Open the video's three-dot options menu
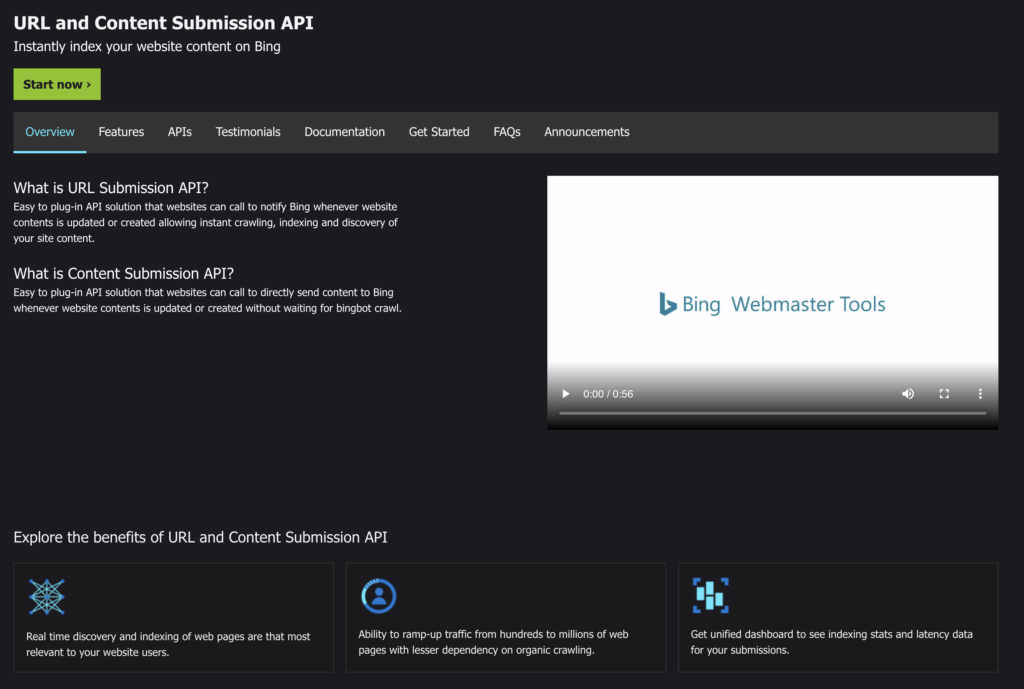This screenshot has width=1024, height=689. click(980, 394)
